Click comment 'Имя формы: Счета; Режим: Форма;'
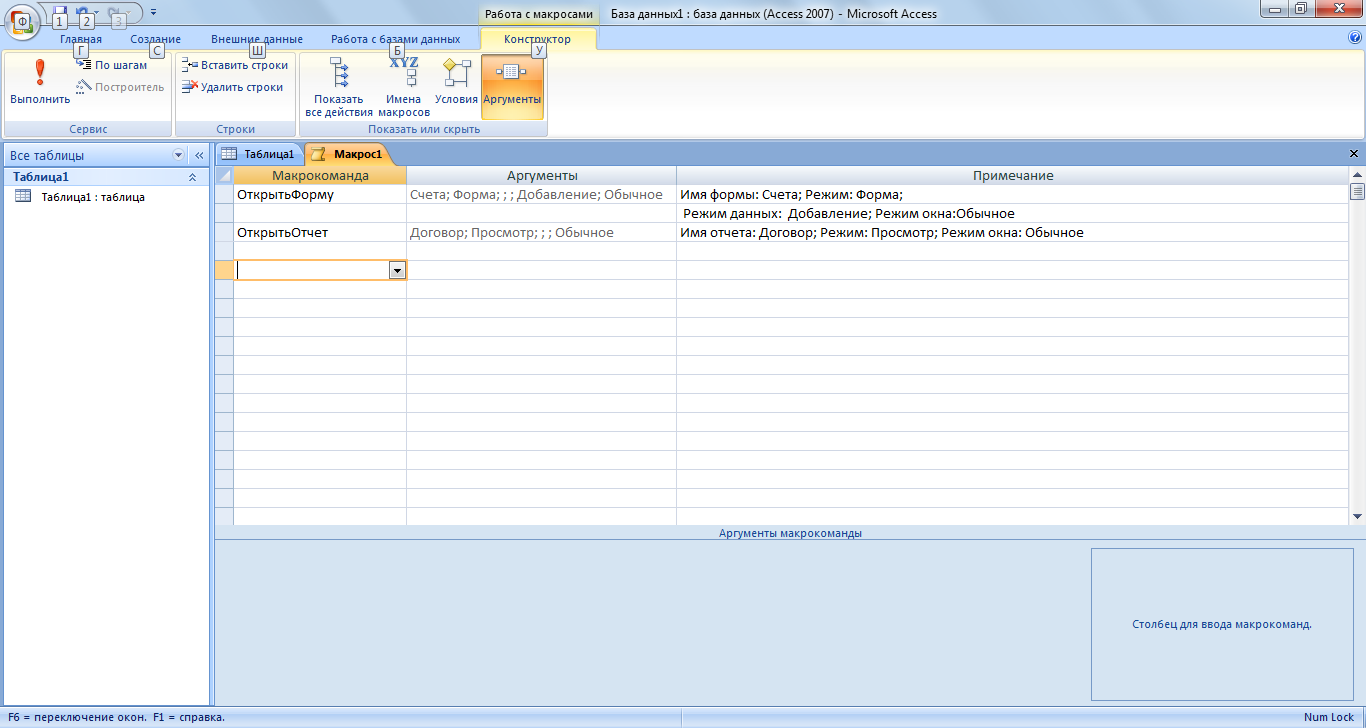The width and height of the screenshot is (1366, 728). coord(791,195)
